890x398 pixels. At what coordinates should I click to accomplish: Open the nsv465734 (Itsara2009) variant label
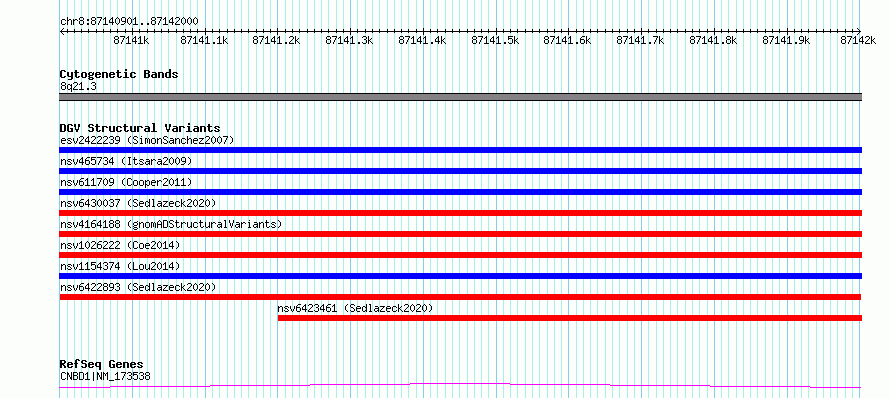coord(126,161)
